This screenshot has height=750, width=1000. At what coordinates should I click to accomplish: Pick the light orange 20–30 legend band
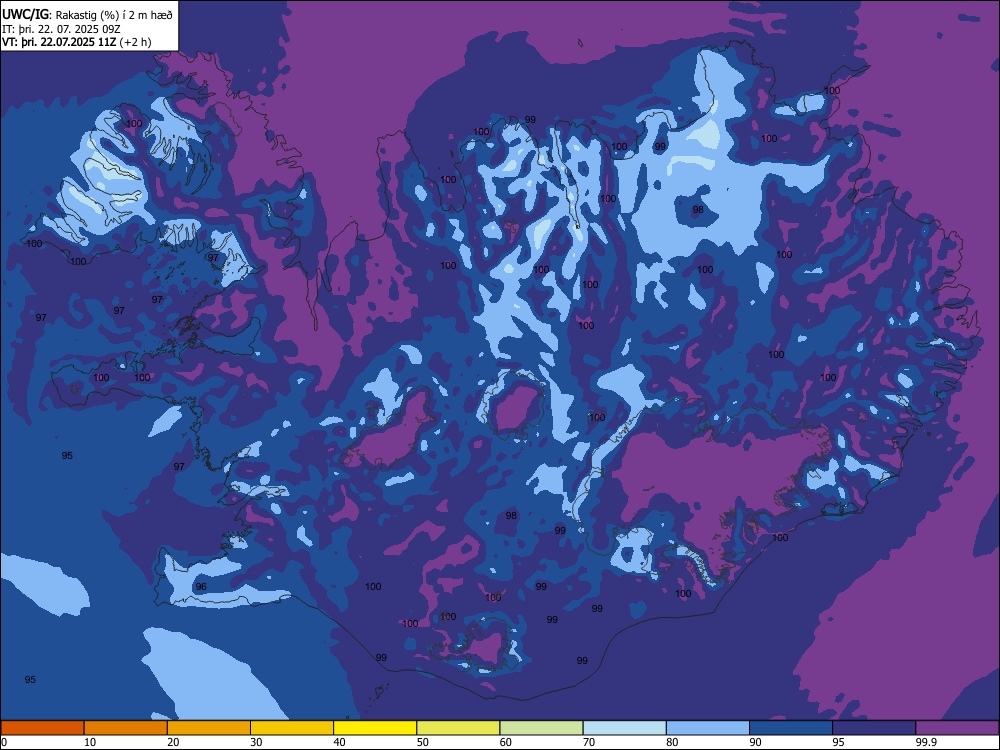coord(209,728)
